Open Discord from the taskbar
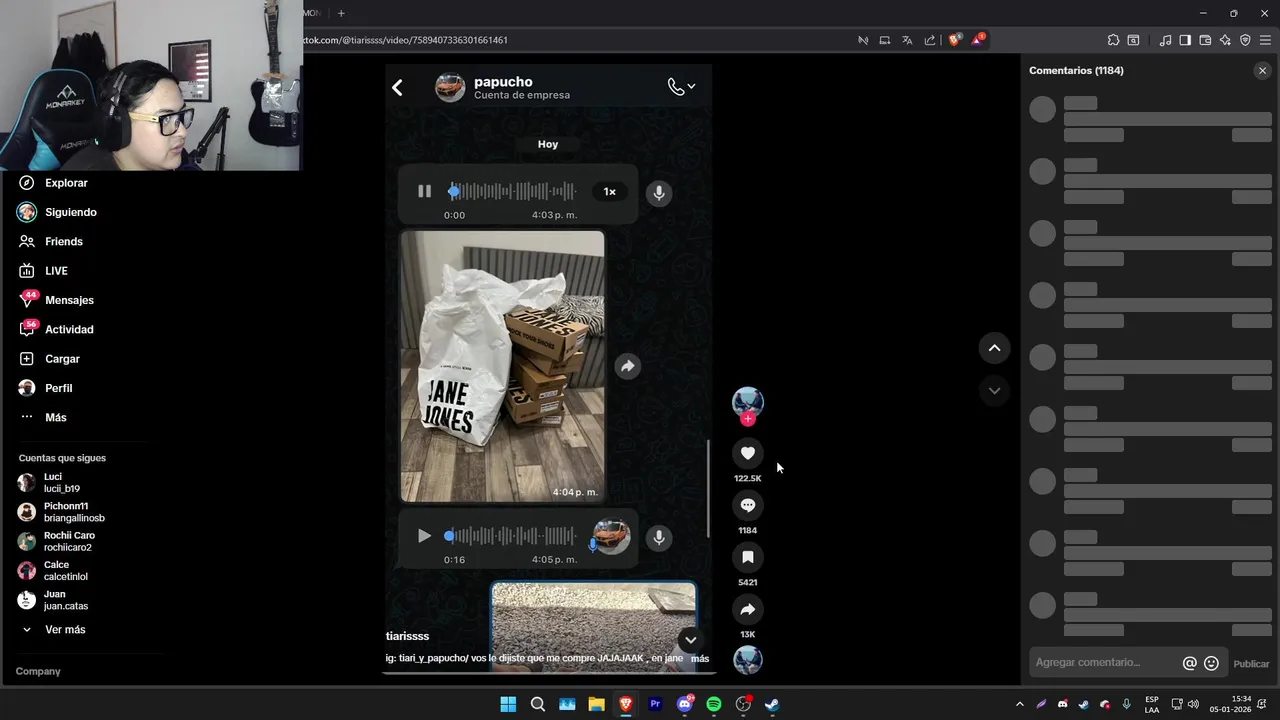Screen dimensions: 1280x720 [685, 704]
